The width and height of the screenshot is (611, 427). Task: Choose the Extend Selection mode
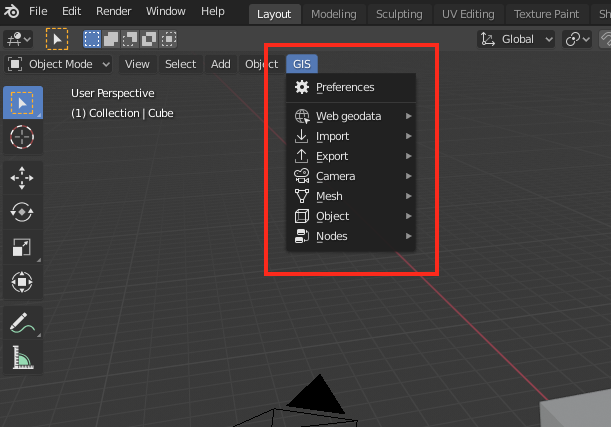(x=111, y=39)
